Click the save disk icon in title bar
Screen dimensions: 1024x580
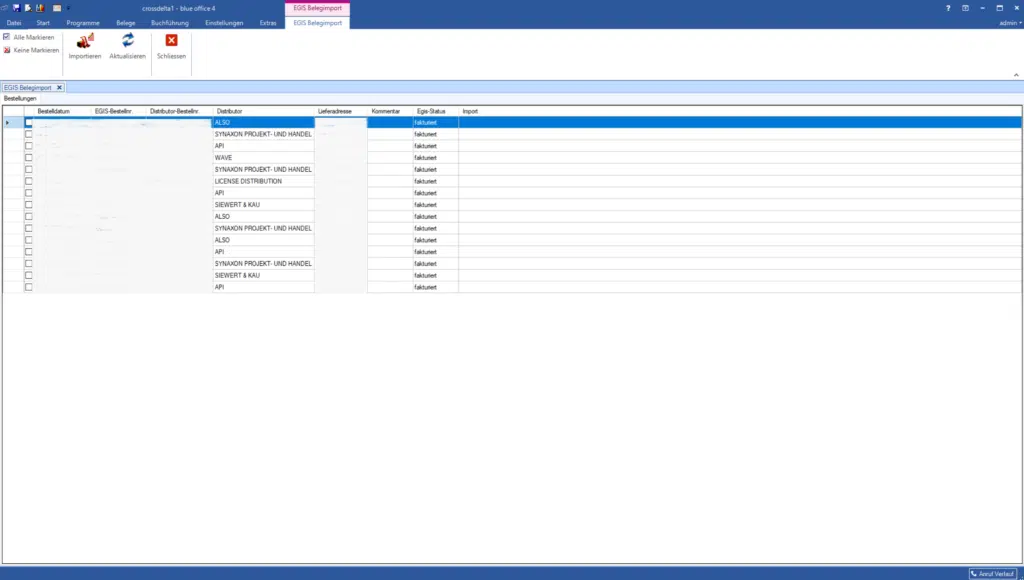[16, 8]
